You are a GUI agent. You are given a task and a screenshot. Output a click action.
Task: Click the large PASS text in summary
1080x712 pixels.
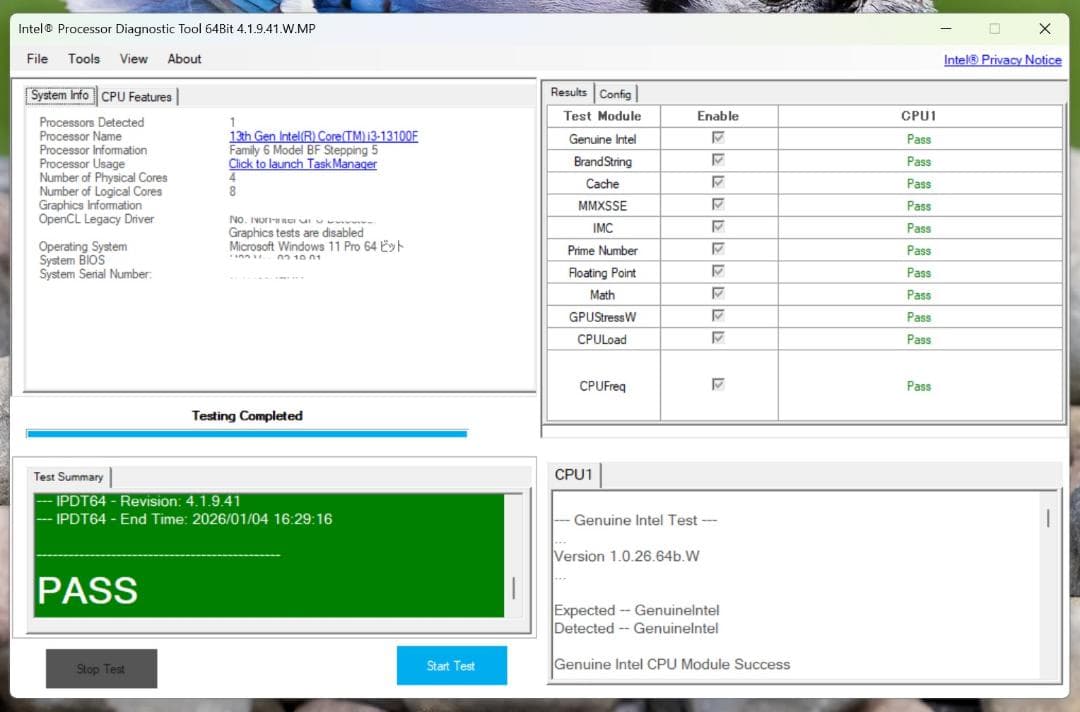[x=87, y=590]
